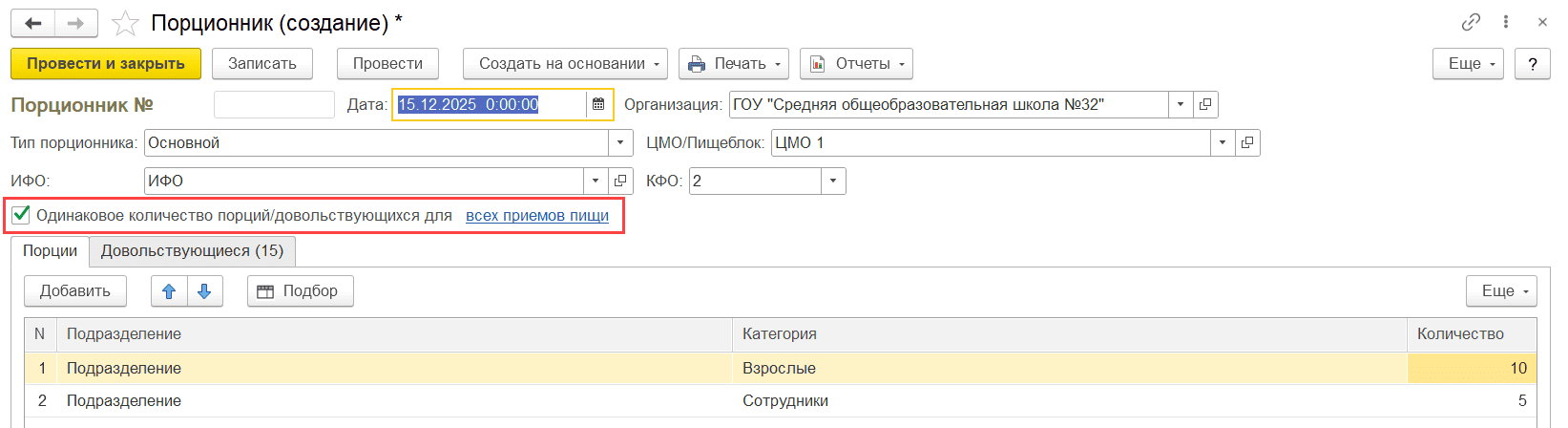Uncheck the equal portions count checkbox

coord(21,215)
